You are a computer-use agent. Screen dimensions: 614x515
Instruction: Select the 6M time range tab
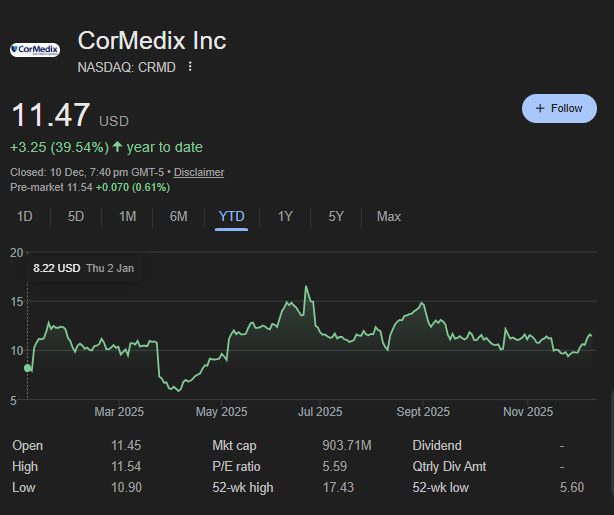click(x=179, y=217)
